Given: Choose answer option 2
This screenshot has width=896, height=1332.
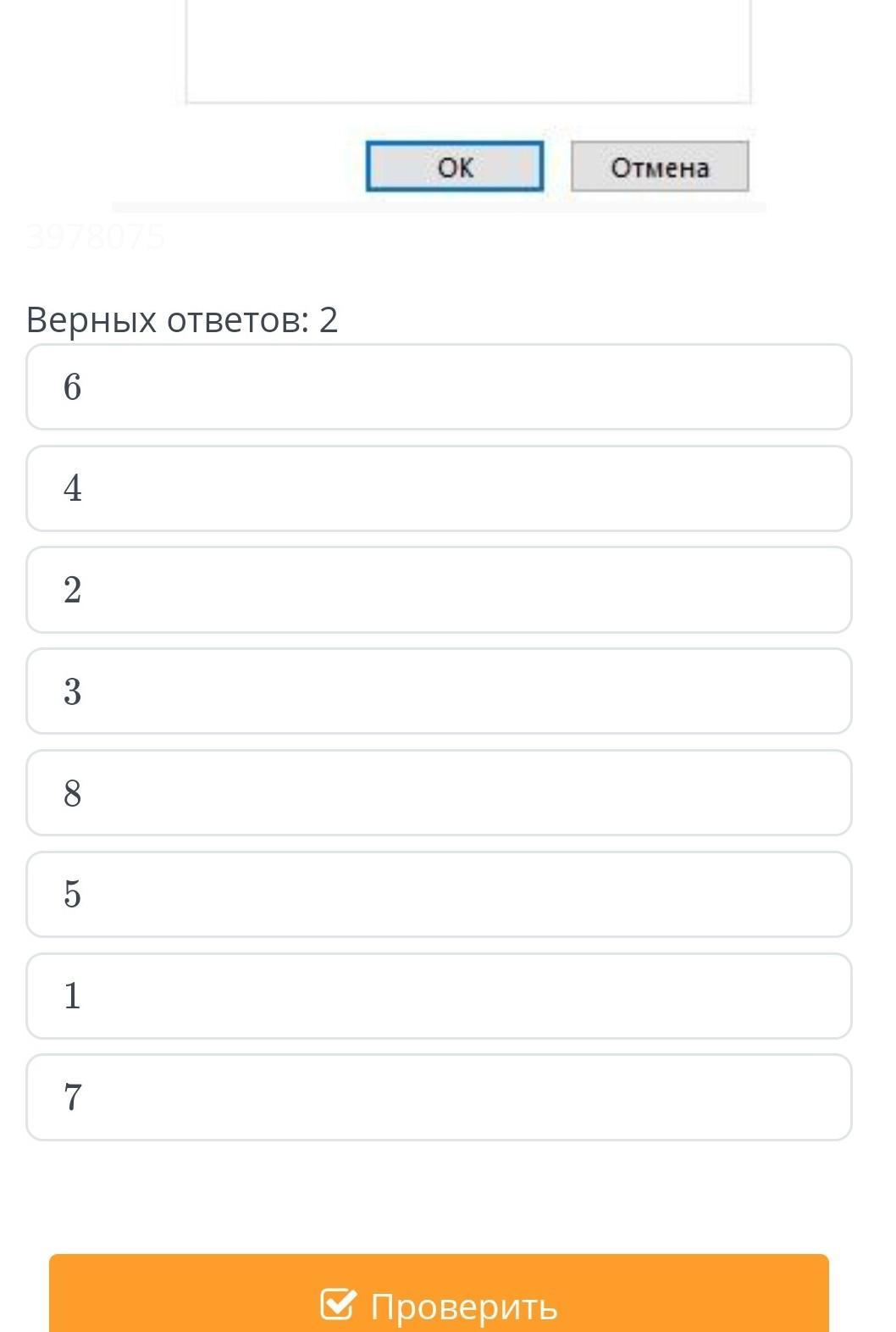Looking at the screenshot, I should (x=439, y=590).
